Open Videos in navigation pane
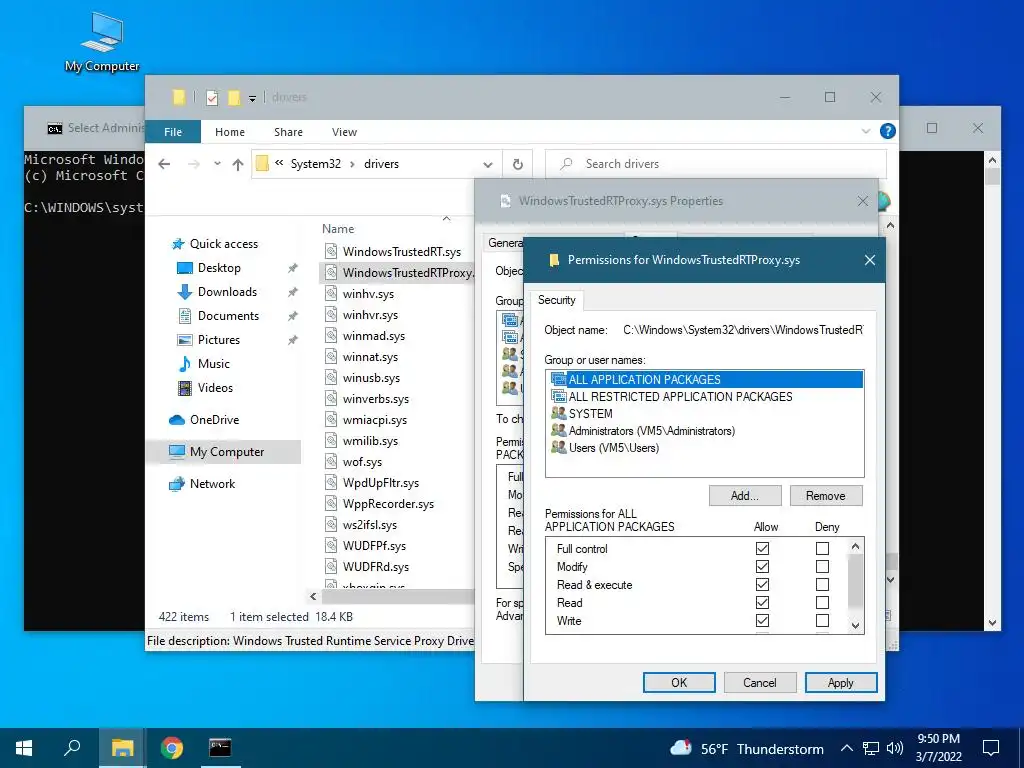Screen dimensions: 1024x768 click(x=215, y=388)
